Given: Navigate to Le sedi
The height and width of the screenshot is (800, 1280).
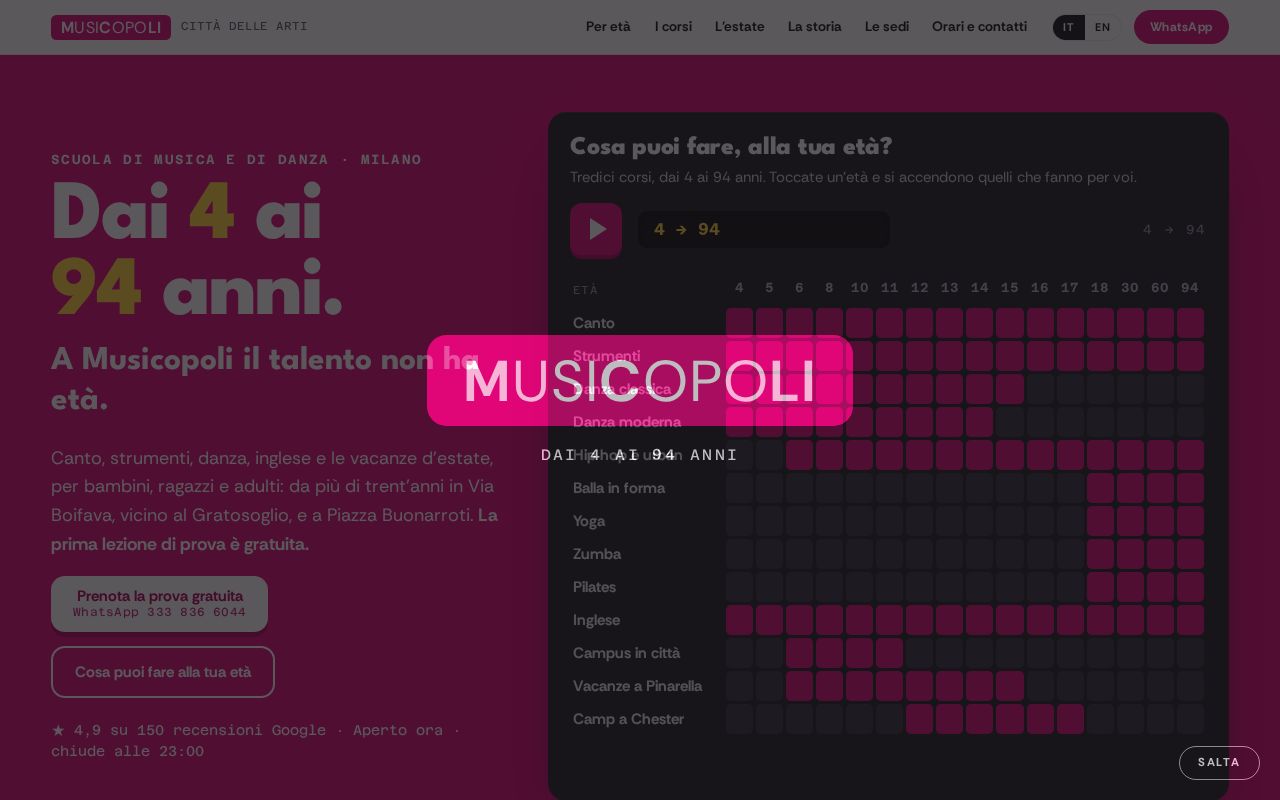Looking at the screenshot, I should pyautogui.click(x=887, y=27).
